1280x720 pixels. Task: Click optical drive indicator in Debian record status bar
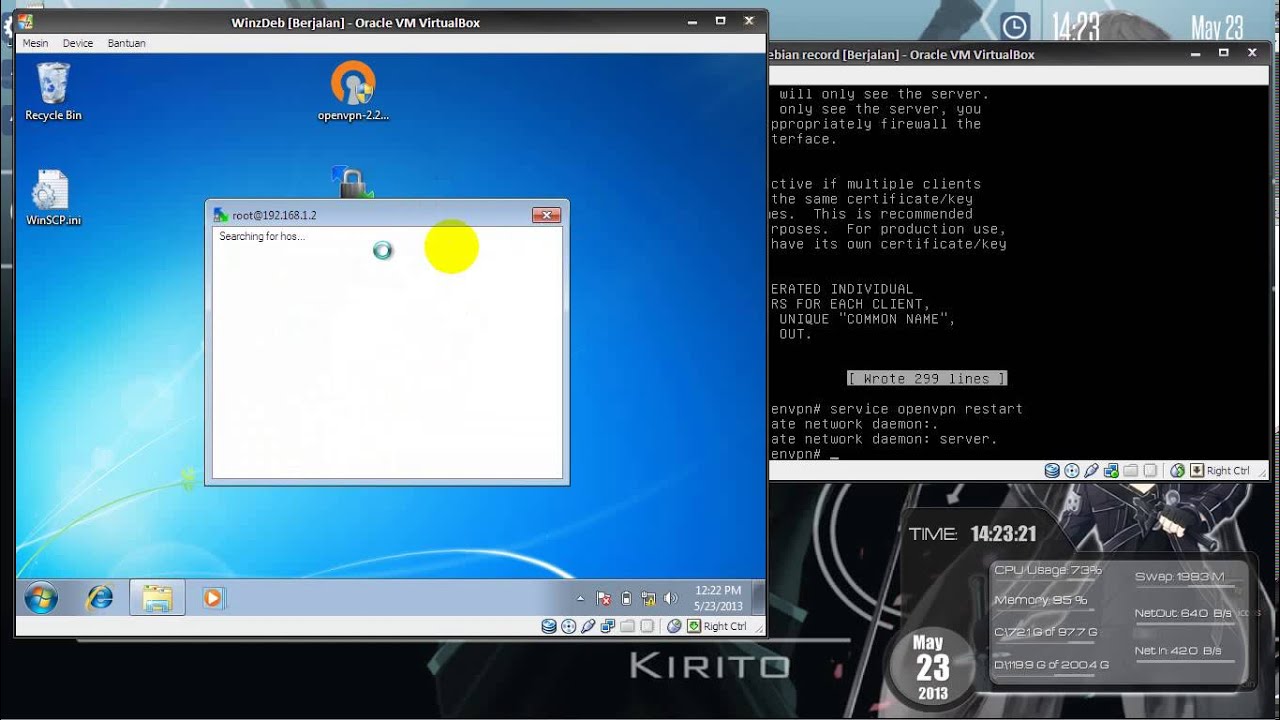[x=1072, y=470]
